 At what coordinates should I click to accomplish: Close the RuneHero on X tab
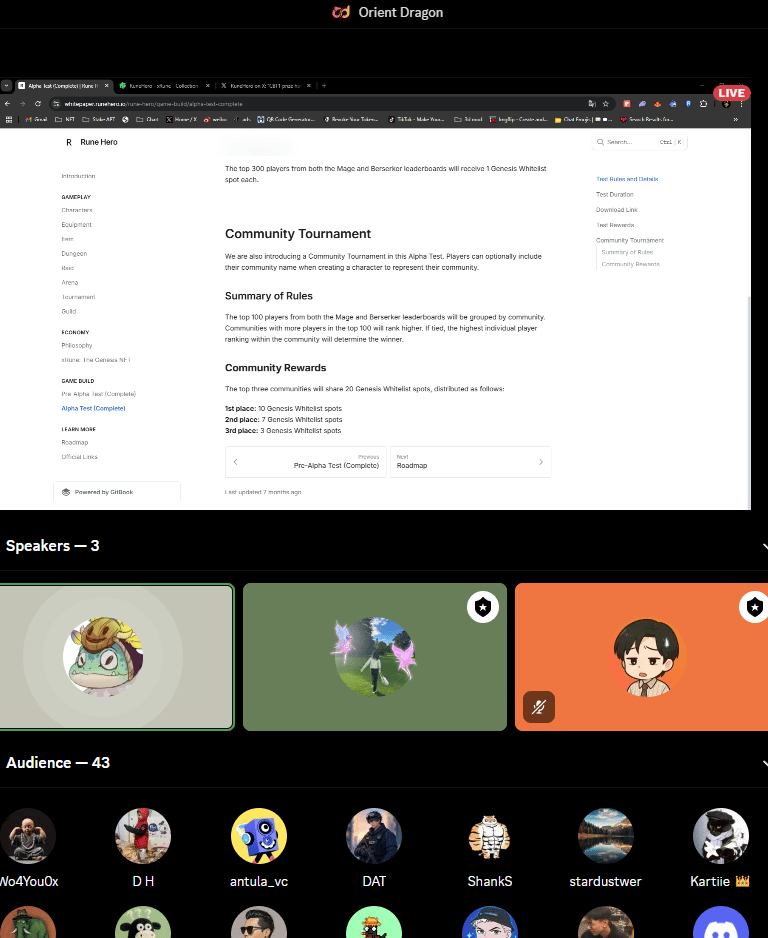pyautogui.click(x=309, y=86)
